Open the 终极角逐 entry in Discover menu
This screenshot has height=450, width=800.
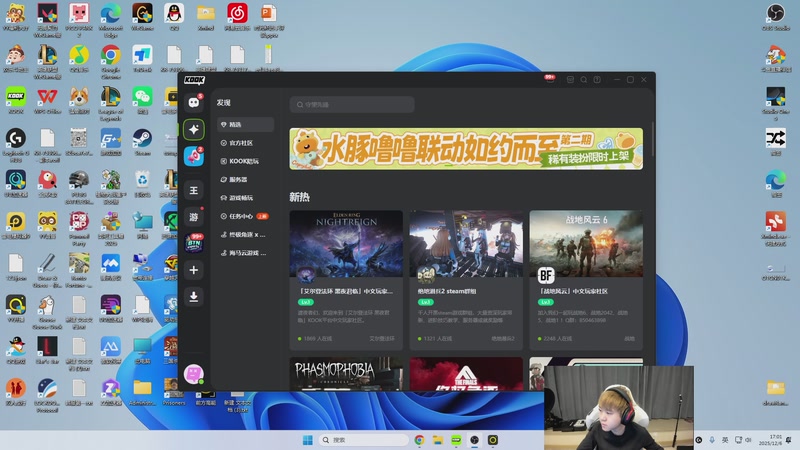pos(245,235)
